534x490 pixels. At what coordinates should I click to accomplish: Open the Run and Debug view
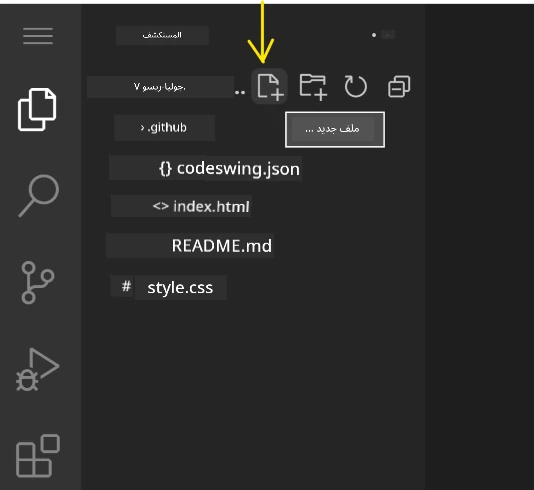pos(37,369)
